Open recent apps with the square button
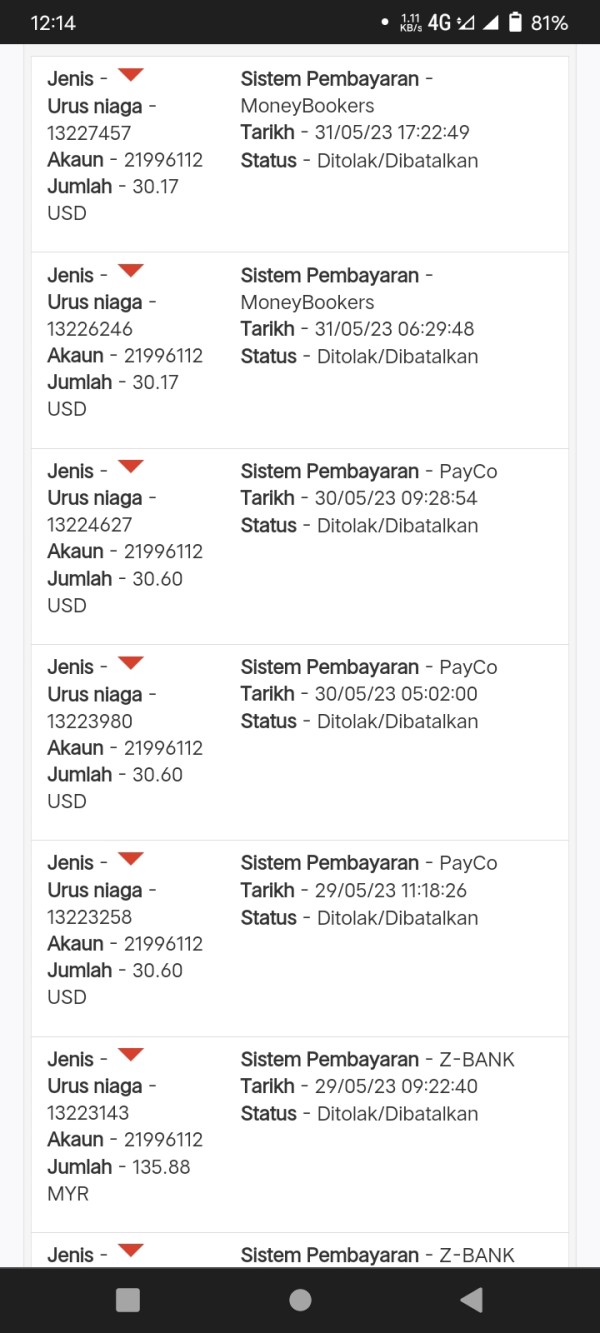The width and height of the screenshot is (600, 1333). tap(128, 1299)
